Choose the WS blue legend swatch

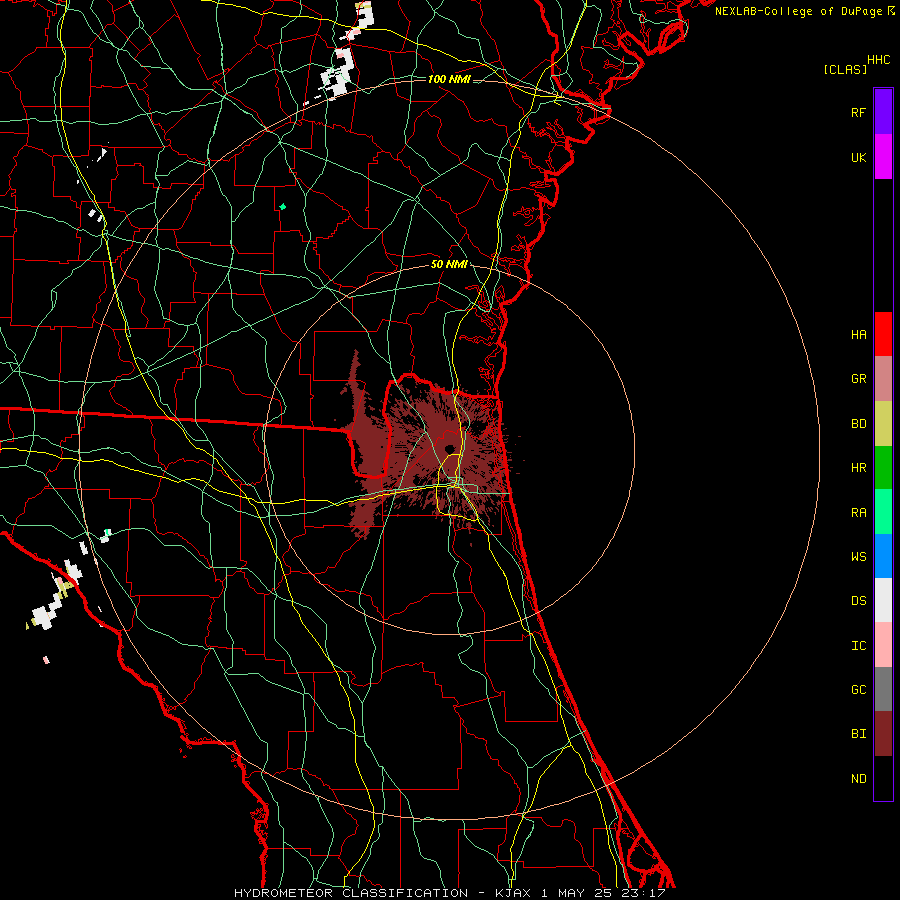883,556
